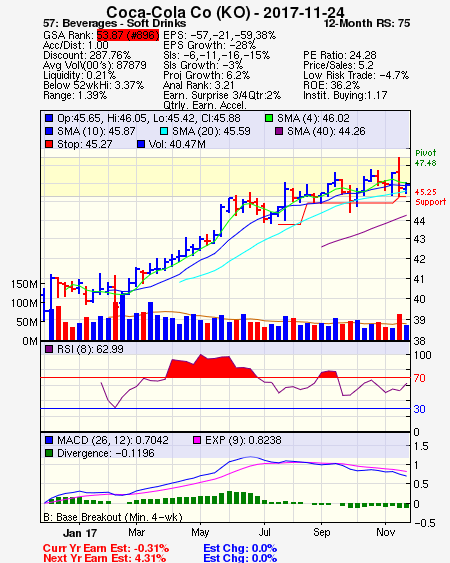Image resolution: width=450 pixels, height=563 pixels.
Task: Click the Sls Growth: -3% text
Action: coord(203,65)
